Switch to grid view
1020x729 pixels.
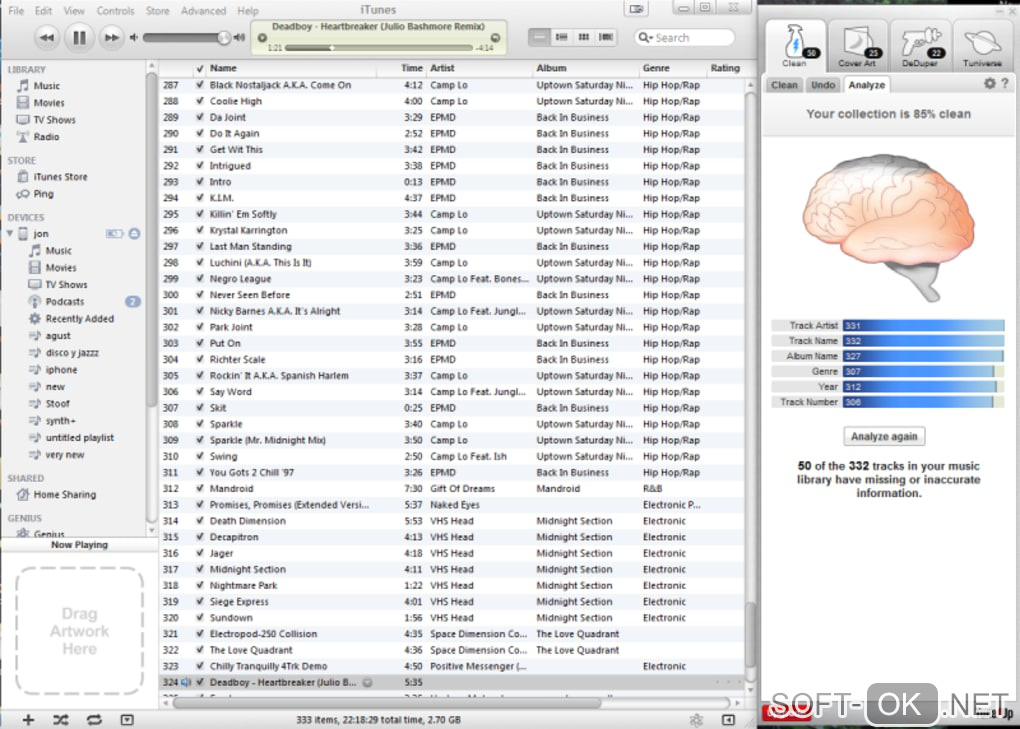point(584,37)
